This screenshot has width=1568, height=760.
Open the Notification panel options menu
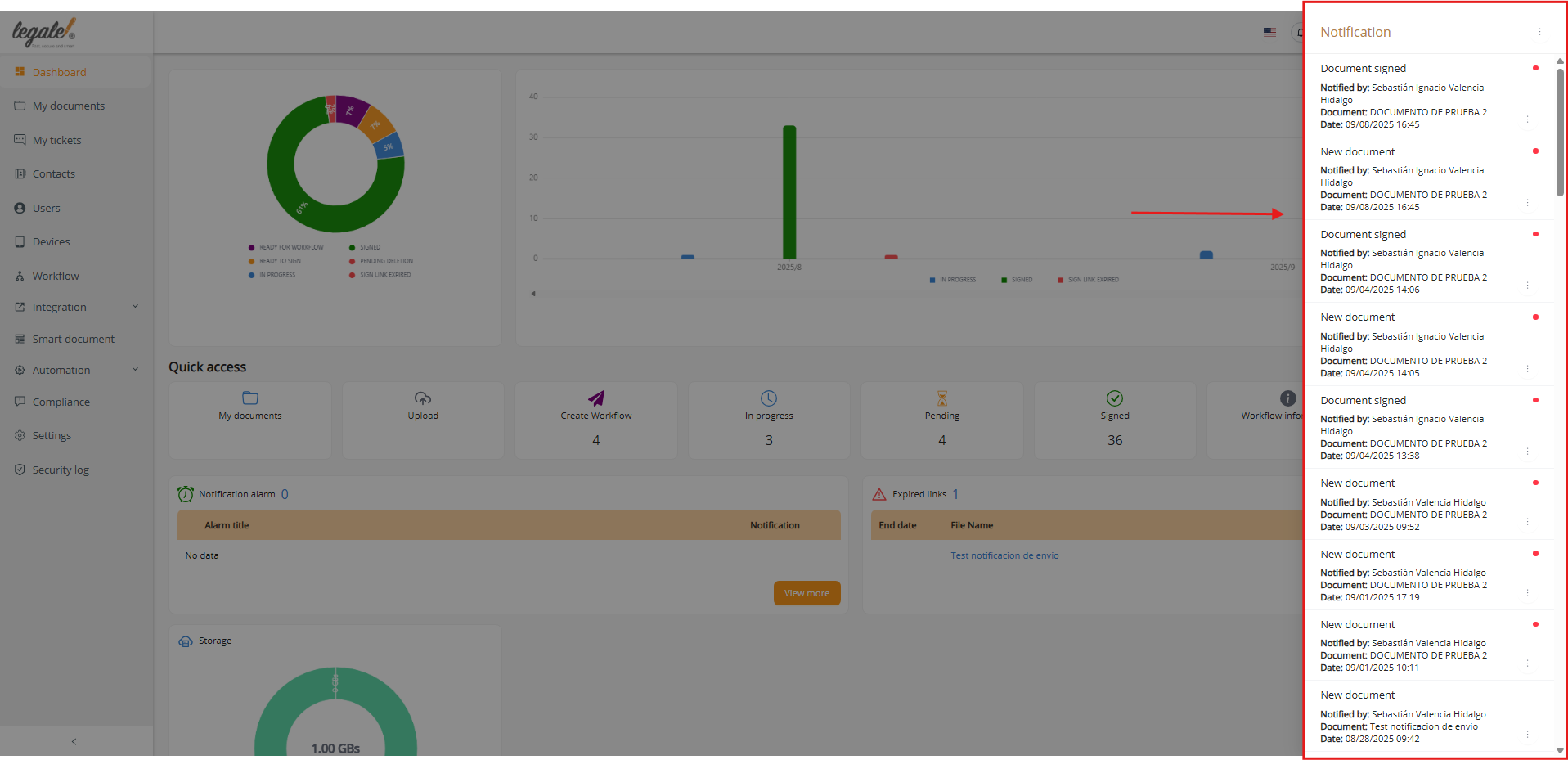click(1539, 32)
